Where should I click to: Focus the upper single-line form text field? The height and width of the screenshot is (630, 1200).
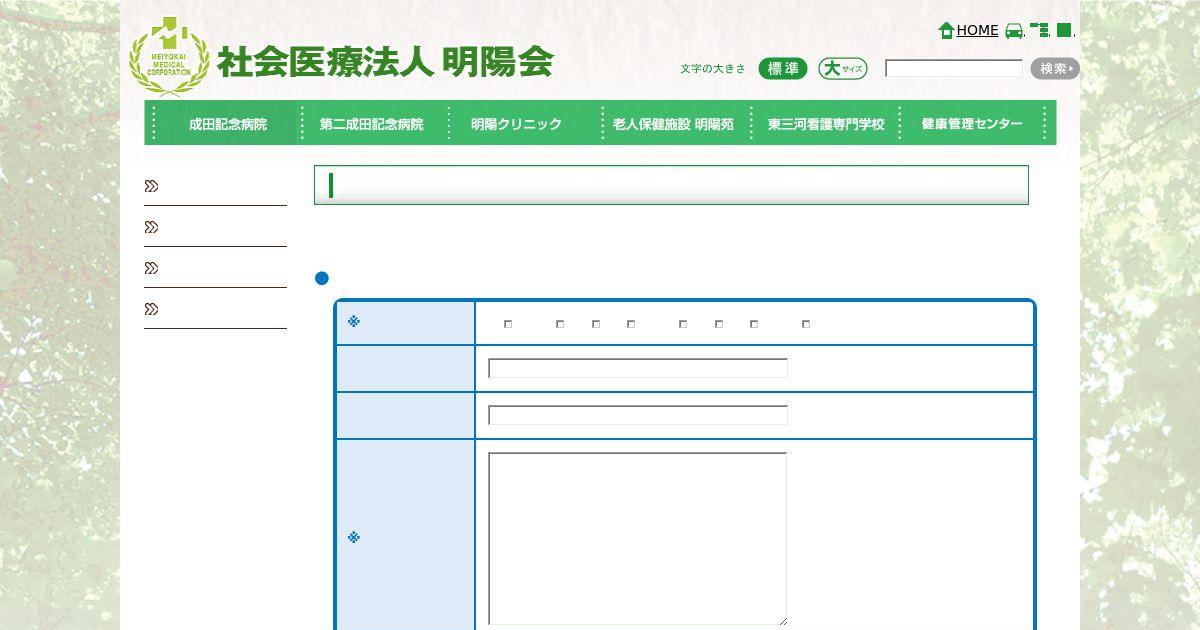click(x=638, y=368)
